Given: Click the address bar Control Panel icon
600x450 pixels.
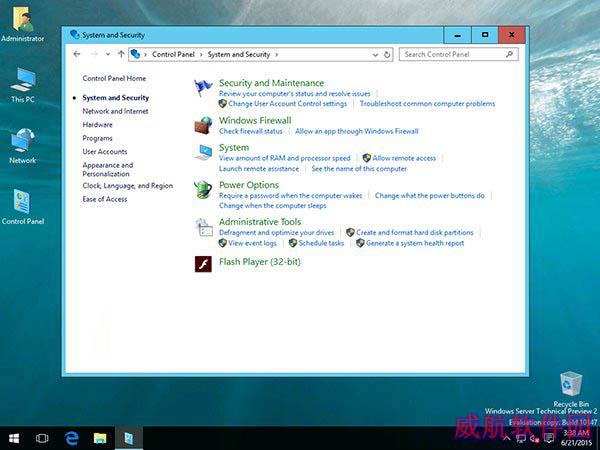Looking at the screenshot, I should coord(135,54).
